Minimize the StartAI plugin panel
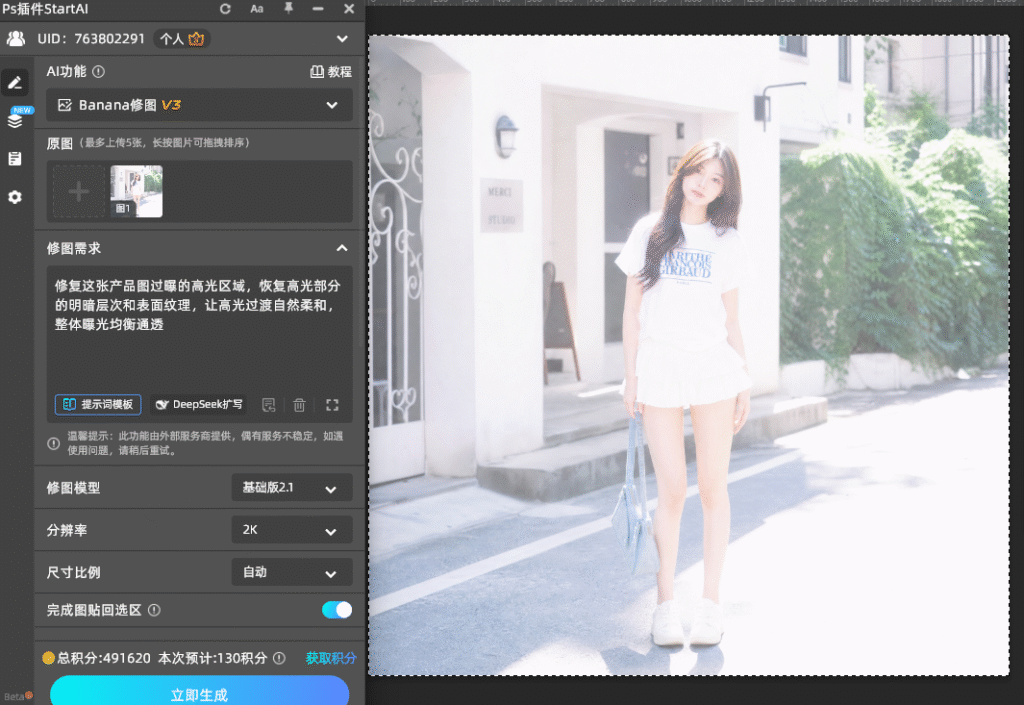Viewport: 1024px width, 705px height. click(318, 9)
